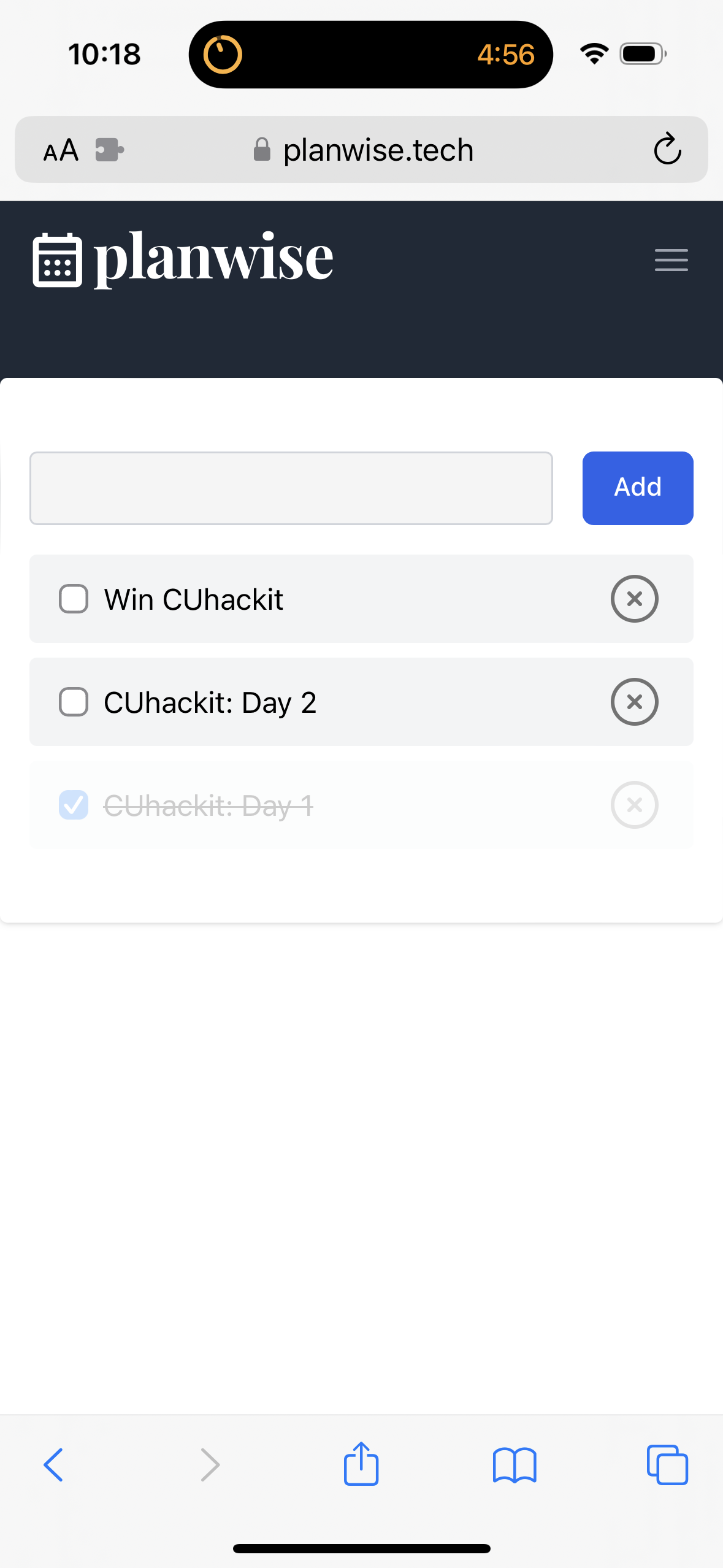Viewport: 723px width, 1568px height.
Task: Delete the completed CUhackit: Day 1 task
Action: pos(634,805)
